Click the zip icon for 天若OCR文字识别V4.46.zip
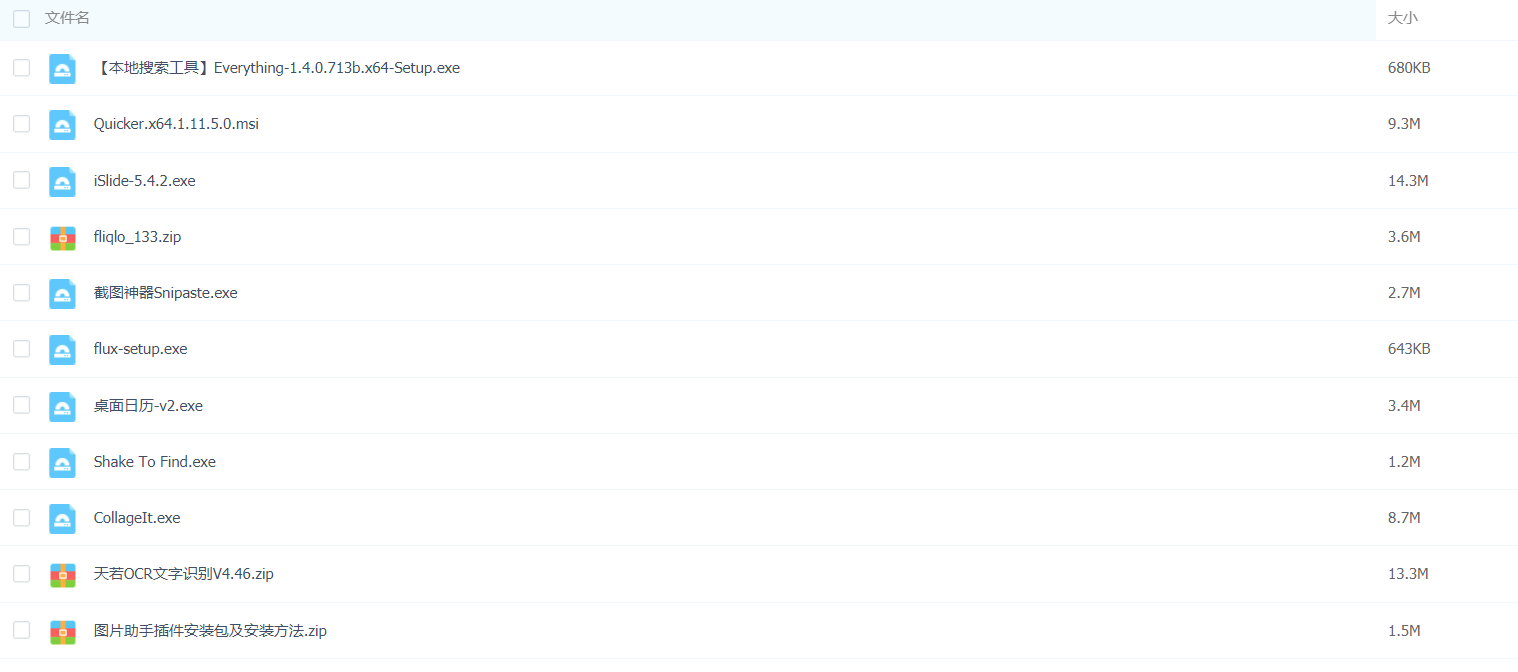The image size is (1518, 672). 63,574
